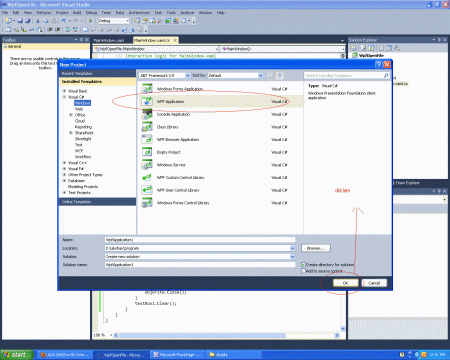Screen dimensions: 450x360
Task: Pick the Class Library template icon
Action: 147,127
